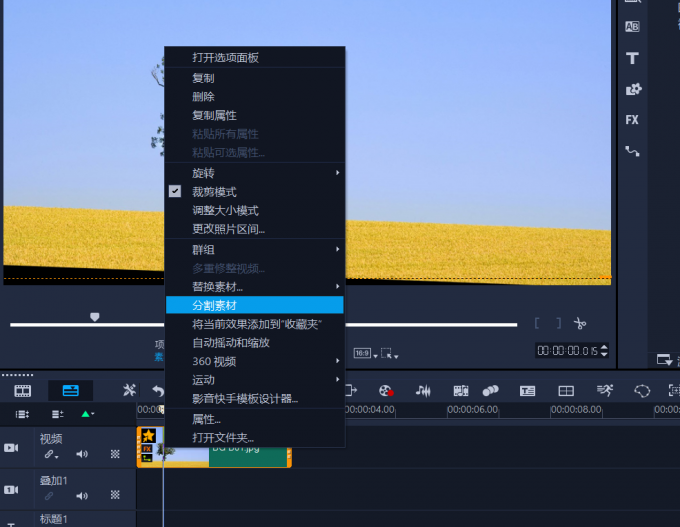Expand the 360 视频 submenu
The width and height of the screenshot is (680, 527).
point(255,361)
